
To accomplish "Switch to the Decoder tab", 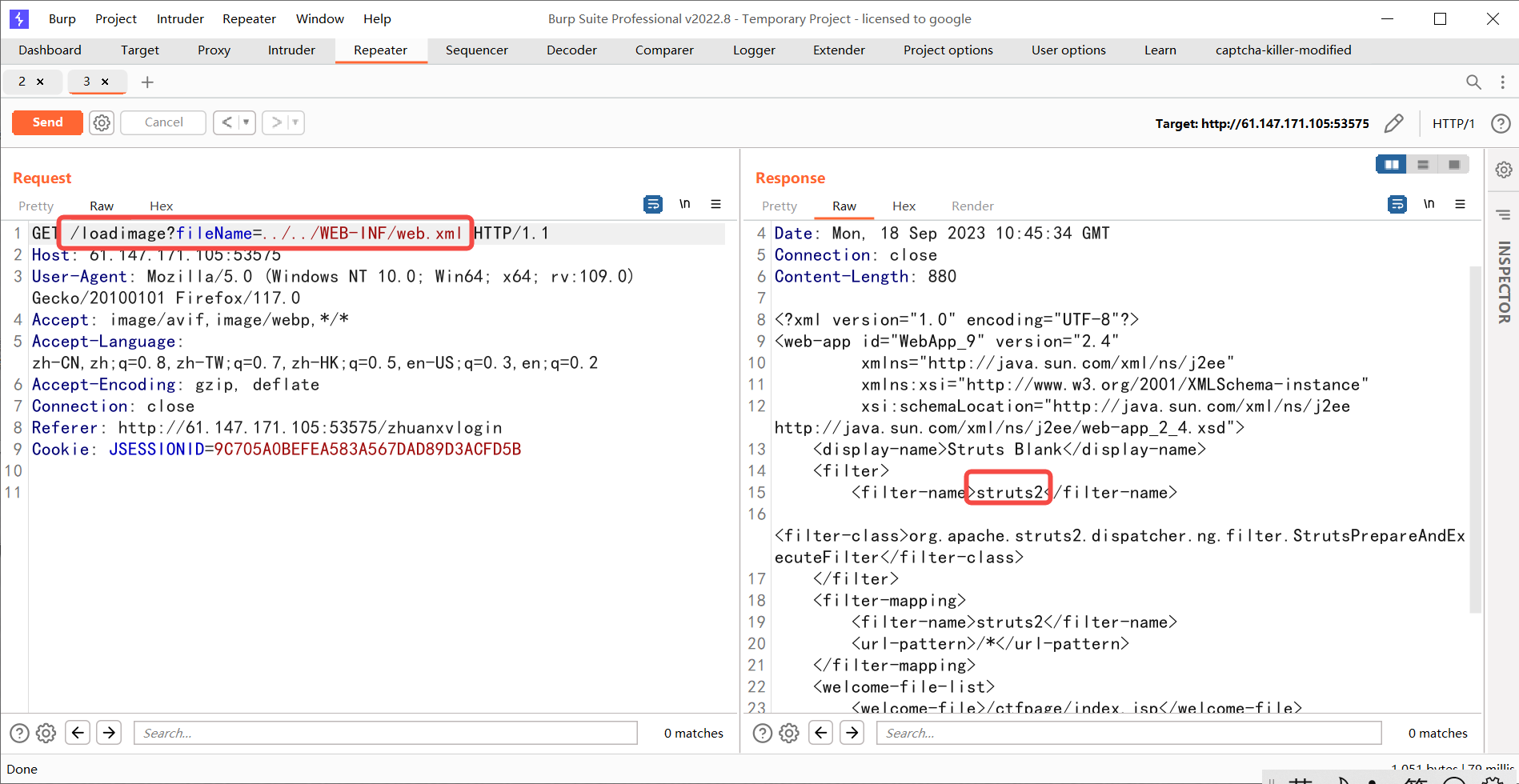I will point(571,50).
